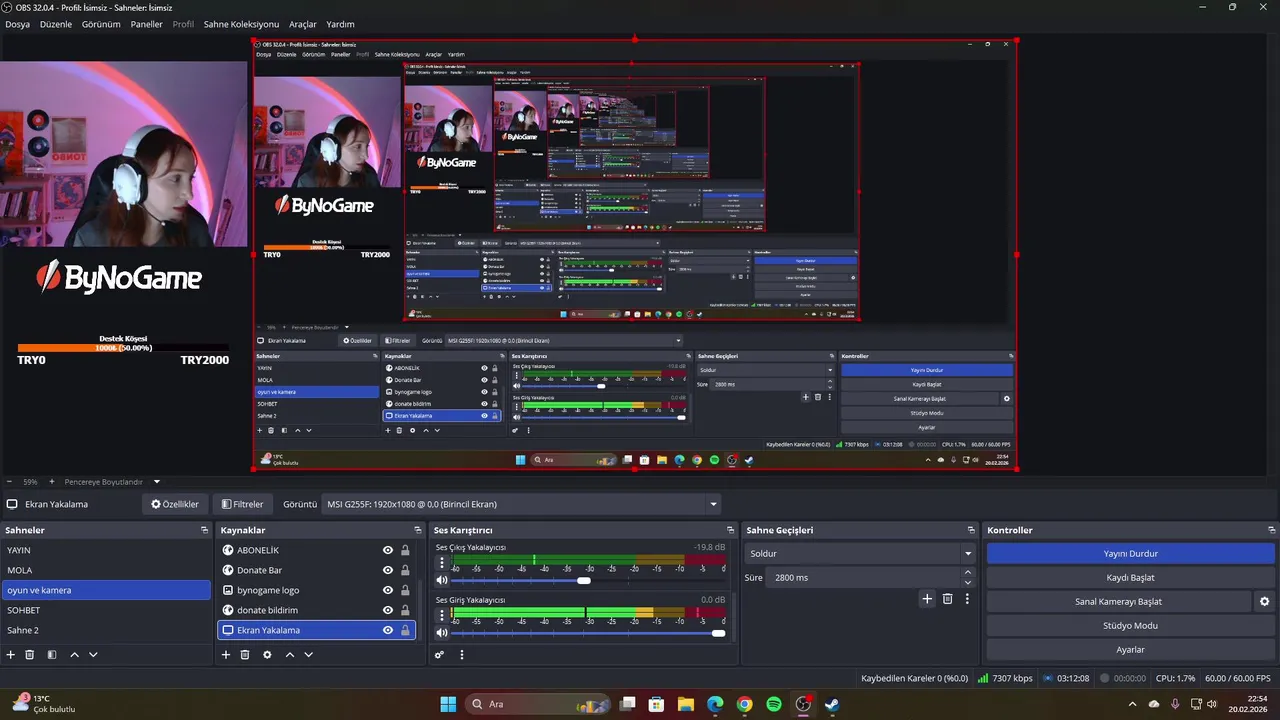This screenshot has height=720, width=1280.
Task: Add a new scene transition
Action: (927, 599)
